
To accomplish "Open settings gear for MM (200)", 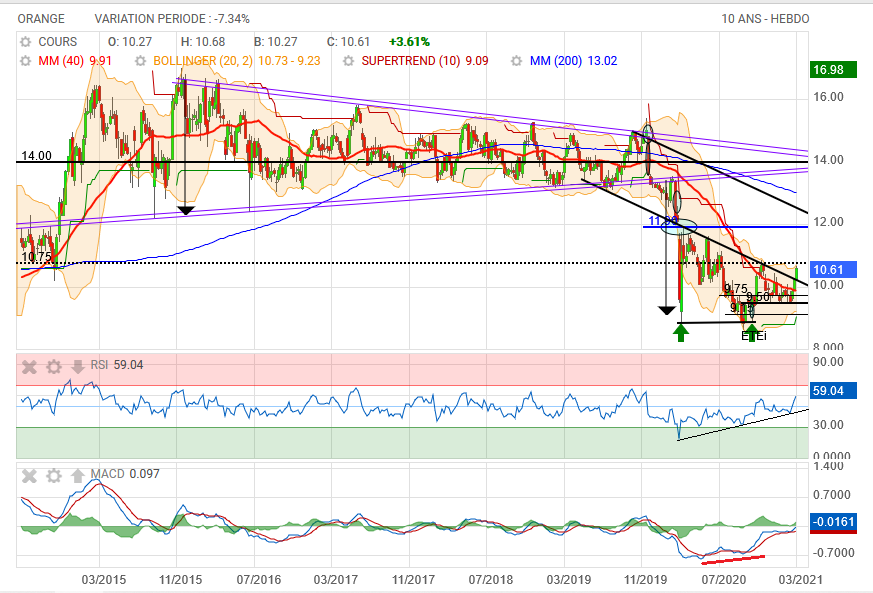I will click(517, 61).
